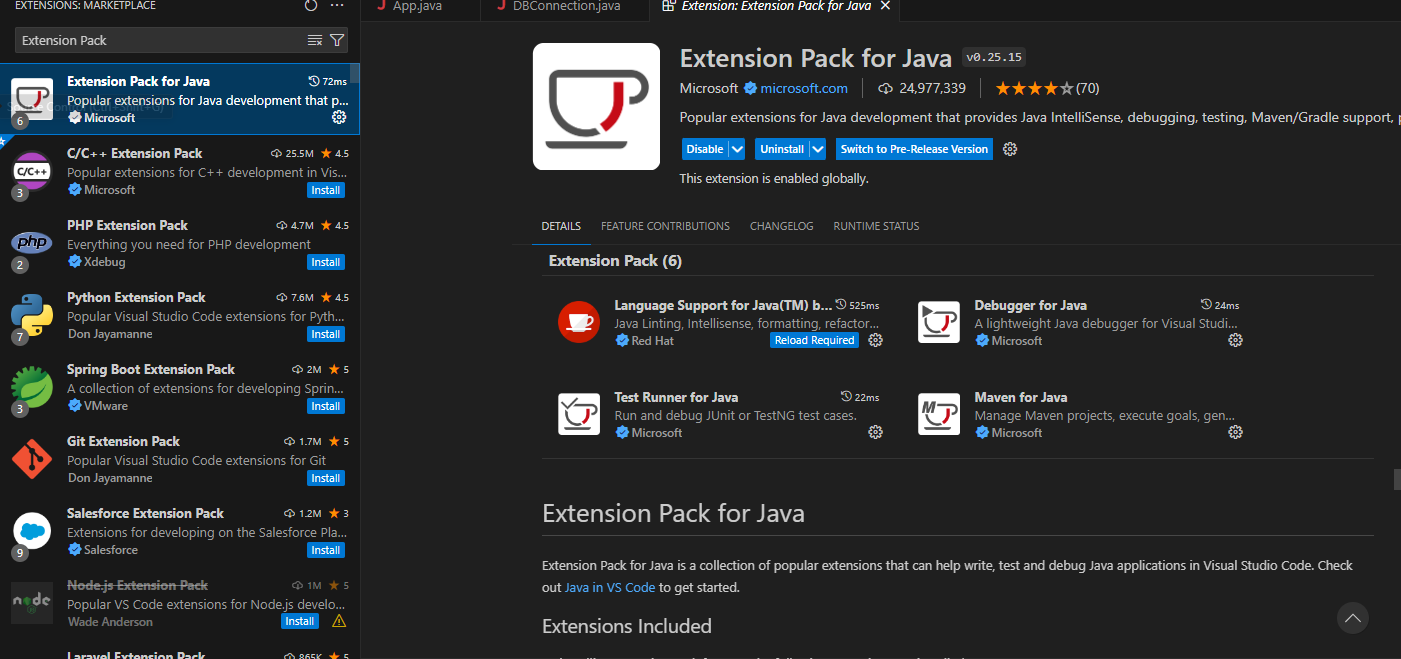Install the Spring Boot Extension Pack

pyautogui.click(x=326, y=406)
